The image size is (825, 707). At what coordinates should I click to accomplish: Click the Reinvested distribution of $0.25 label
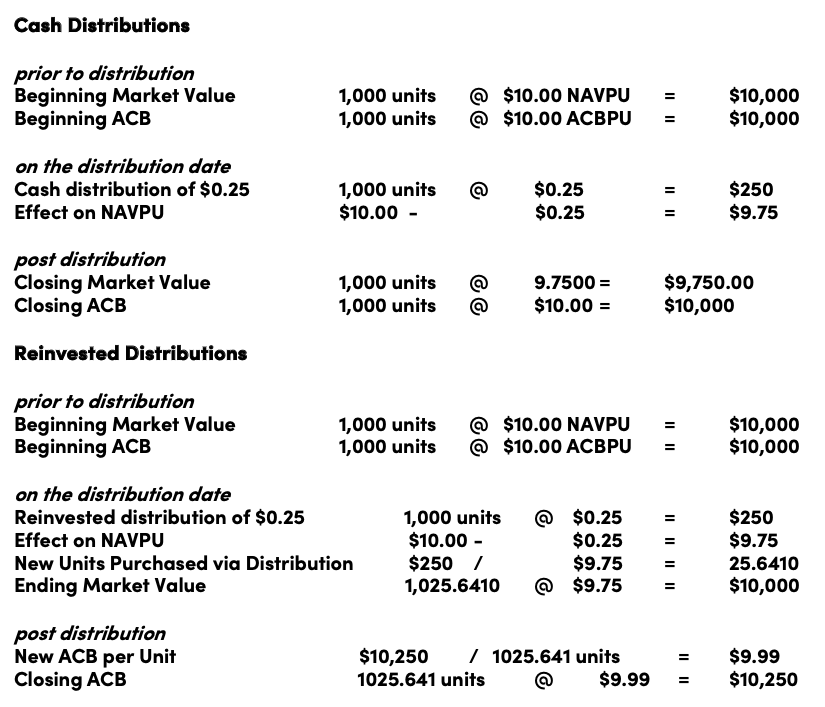pos(159,518)
